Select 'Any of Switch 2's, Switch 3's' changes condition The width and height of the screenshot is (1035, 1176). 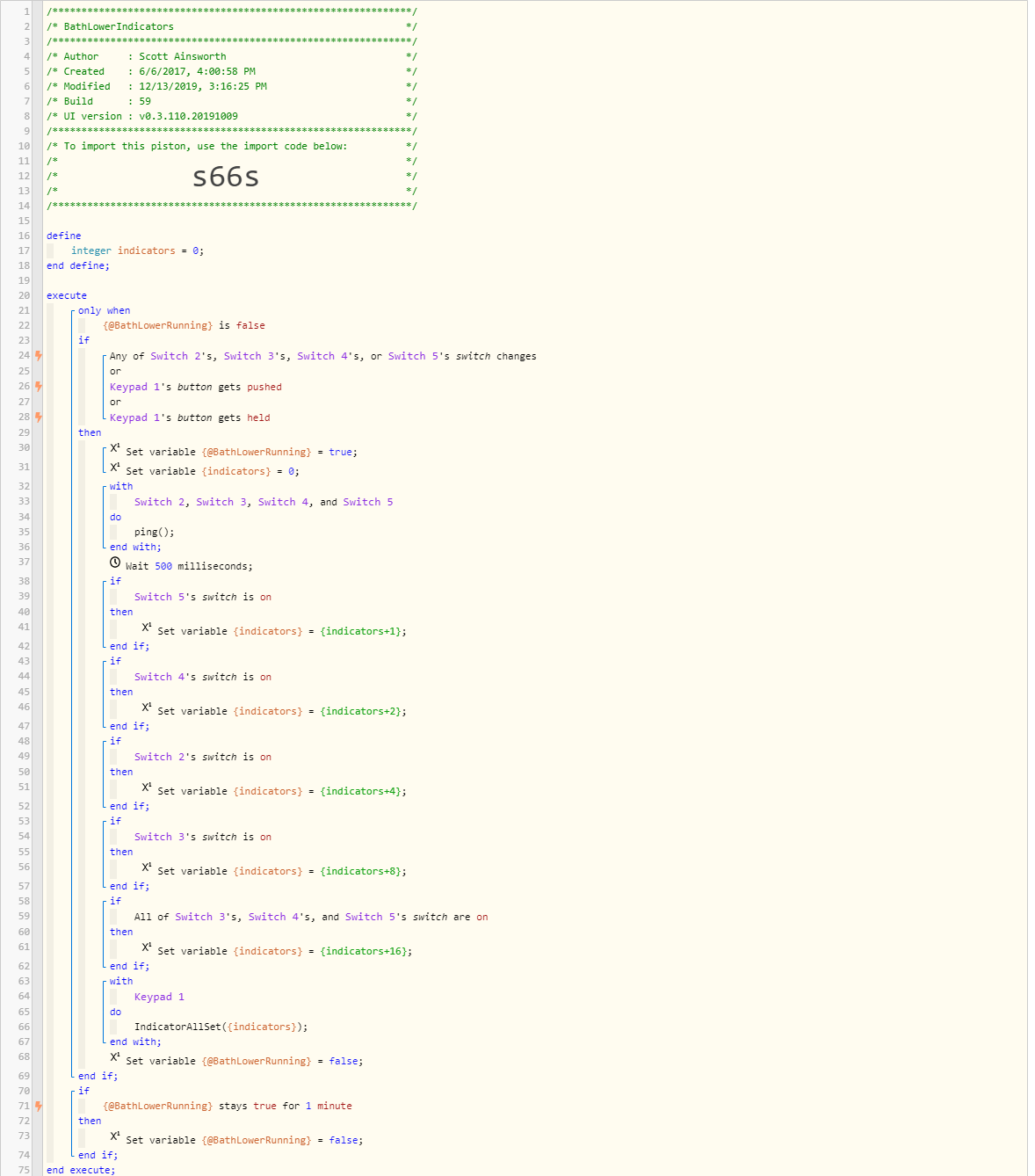point(322,356)
